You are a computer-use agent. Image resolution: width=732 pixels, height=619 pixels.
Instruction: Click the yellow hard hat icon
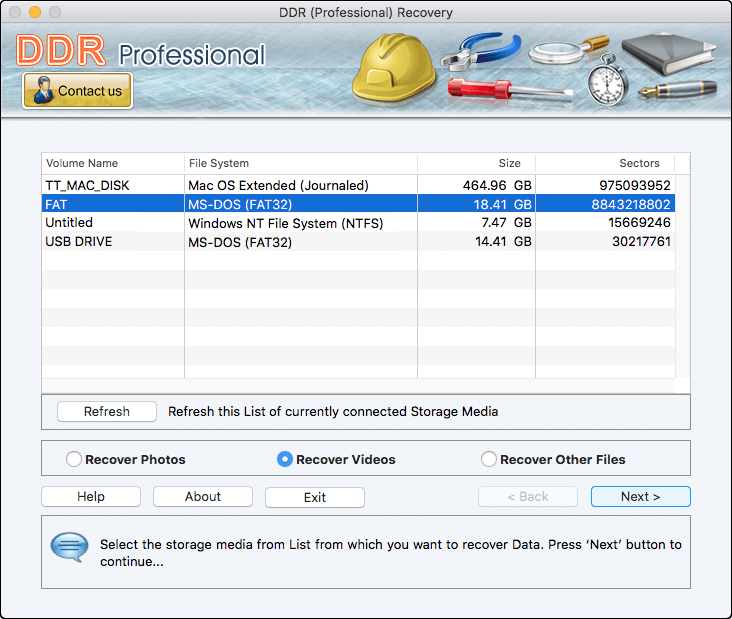point(394,67)
